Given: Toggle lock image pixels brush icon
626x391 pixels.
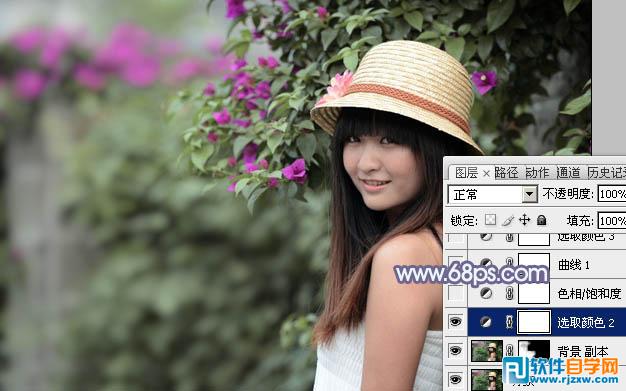Looking at the screenshot, I should (x=507, y=220).
